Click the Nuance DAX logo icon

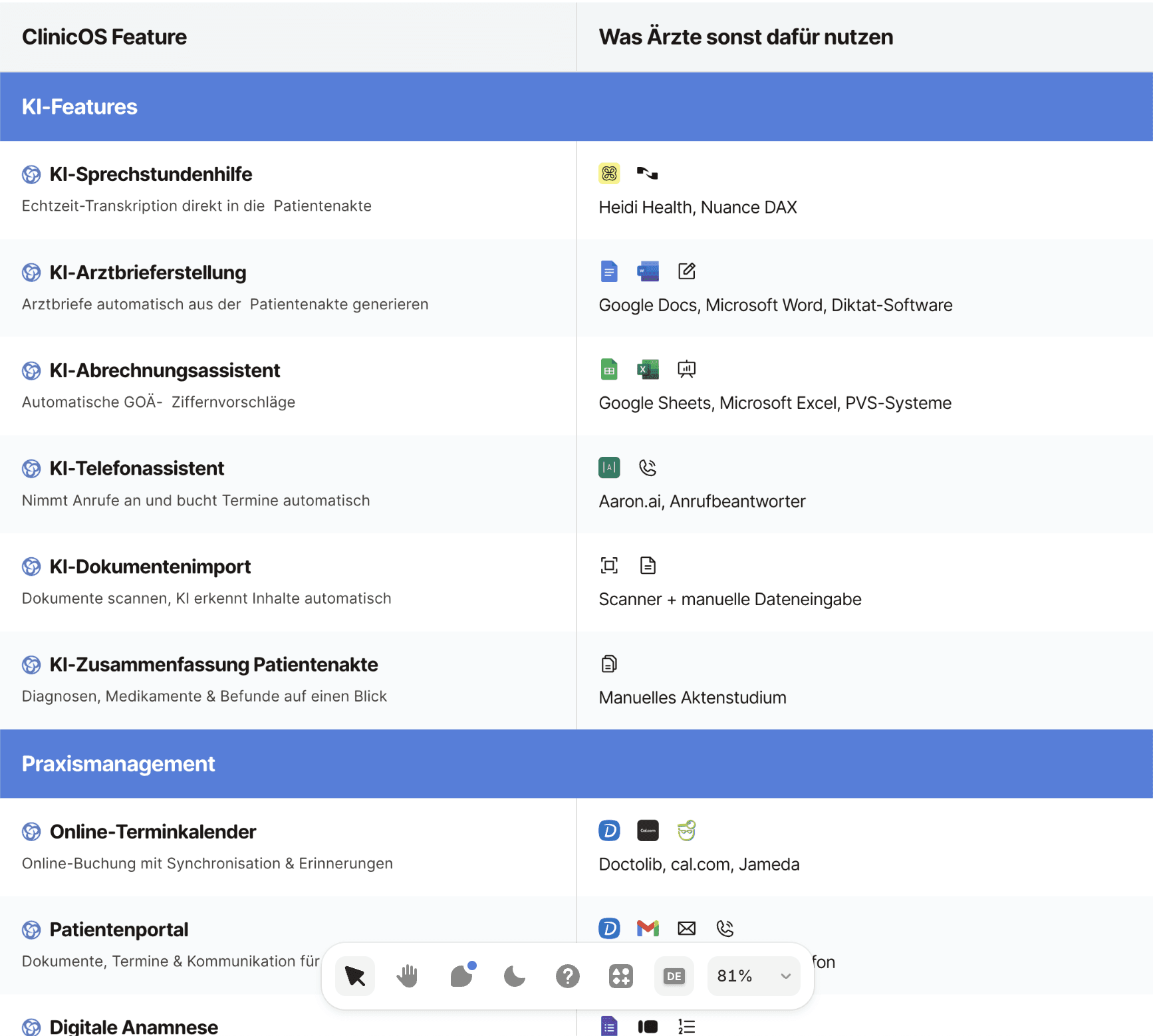click(648, 174)
